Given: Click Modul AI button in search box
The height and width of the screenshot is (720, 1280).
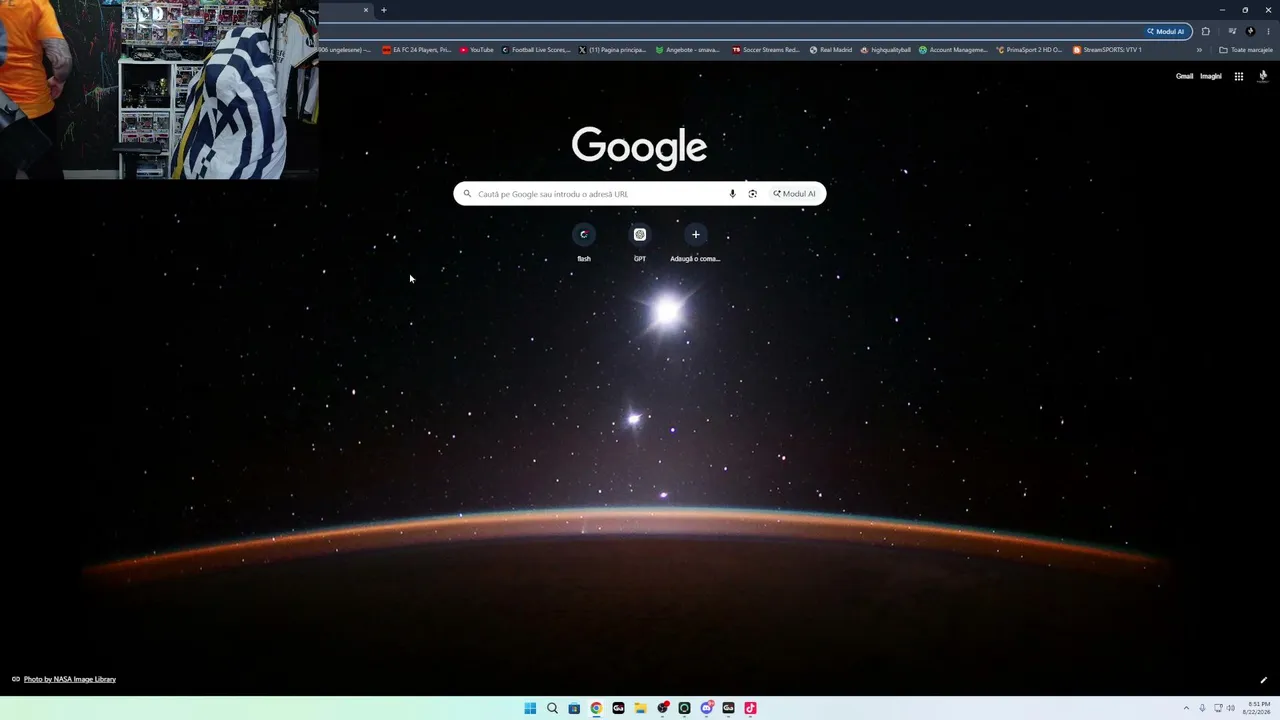Looking at the screenshot, I should coord(795,194).
